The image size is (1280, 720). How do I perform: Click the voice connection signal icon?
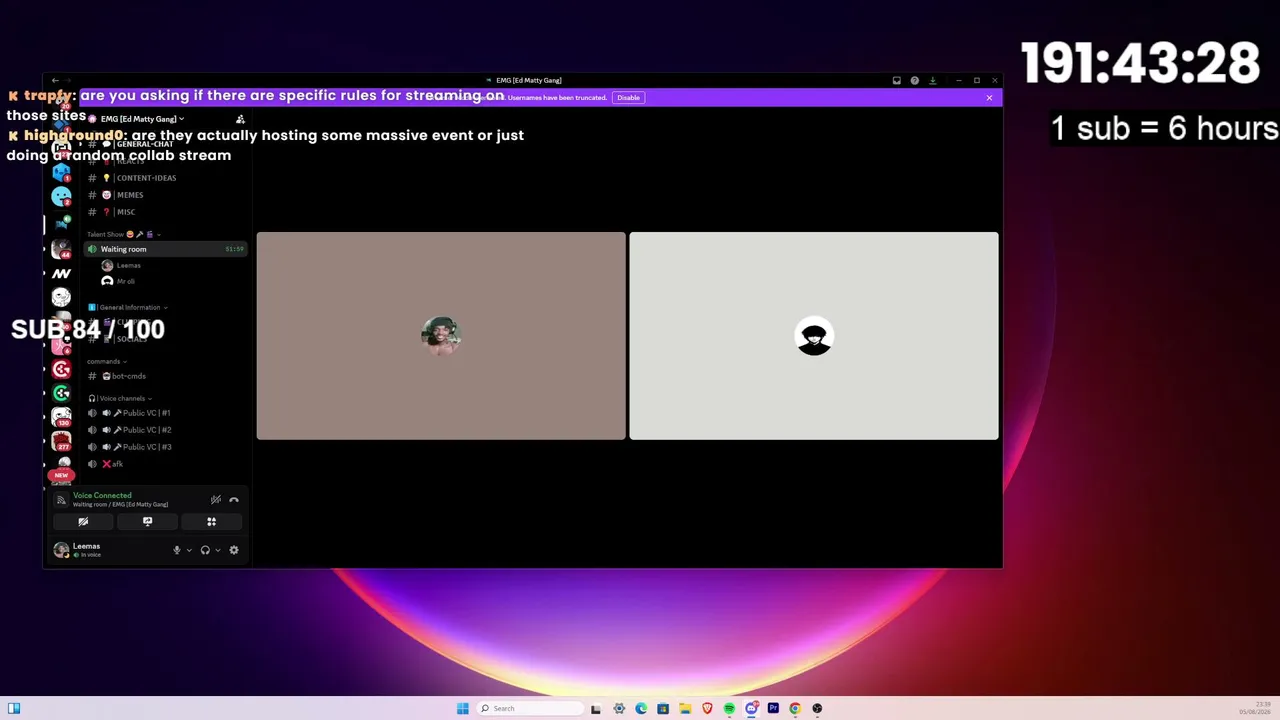[61, 500]
